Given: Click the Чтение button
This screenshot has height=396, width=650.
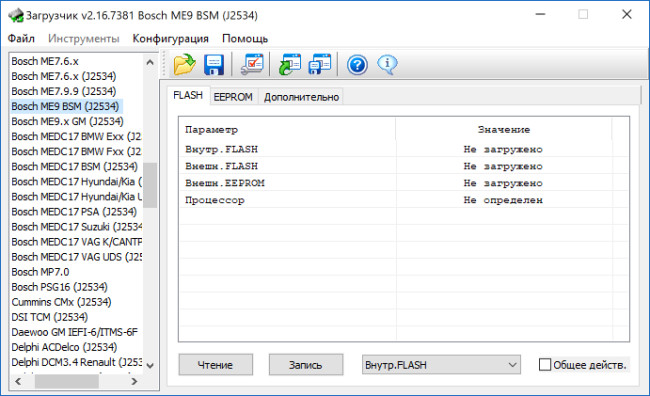Looking at the screenshot, I should pyautogui.click(x=216, y=365).
